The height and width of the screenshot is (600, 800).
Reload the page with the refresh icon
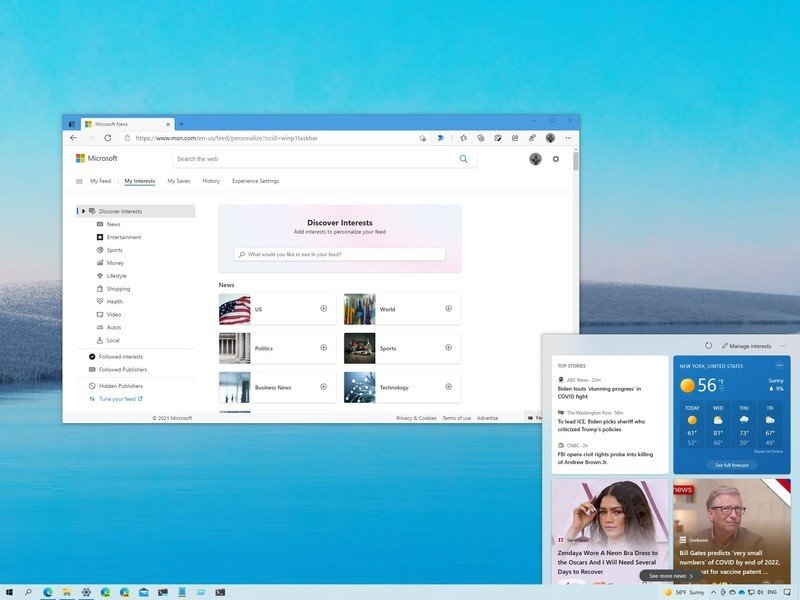108,138
